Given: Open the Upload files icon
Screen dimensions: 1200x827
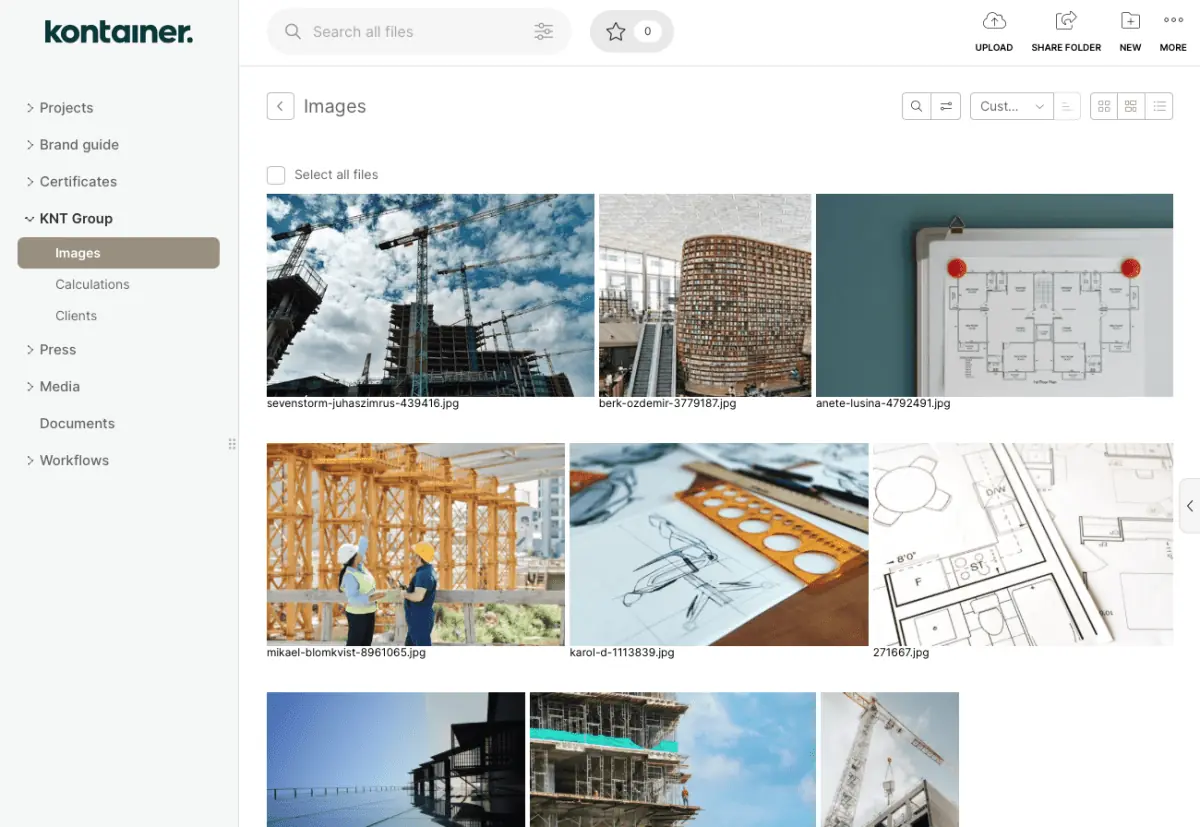Looking at the screenshot, I should (x=993, y=28).
